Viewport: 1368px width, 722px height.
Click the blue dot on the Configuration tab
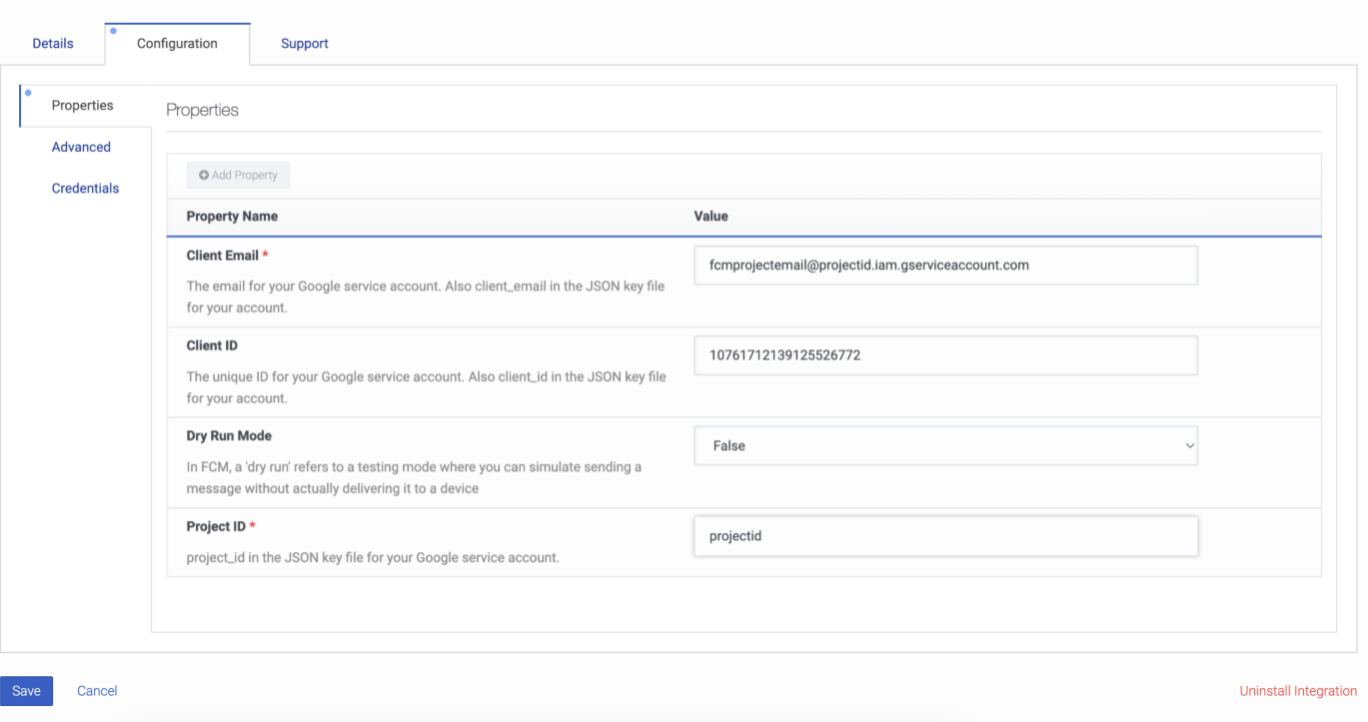(113, 30)
